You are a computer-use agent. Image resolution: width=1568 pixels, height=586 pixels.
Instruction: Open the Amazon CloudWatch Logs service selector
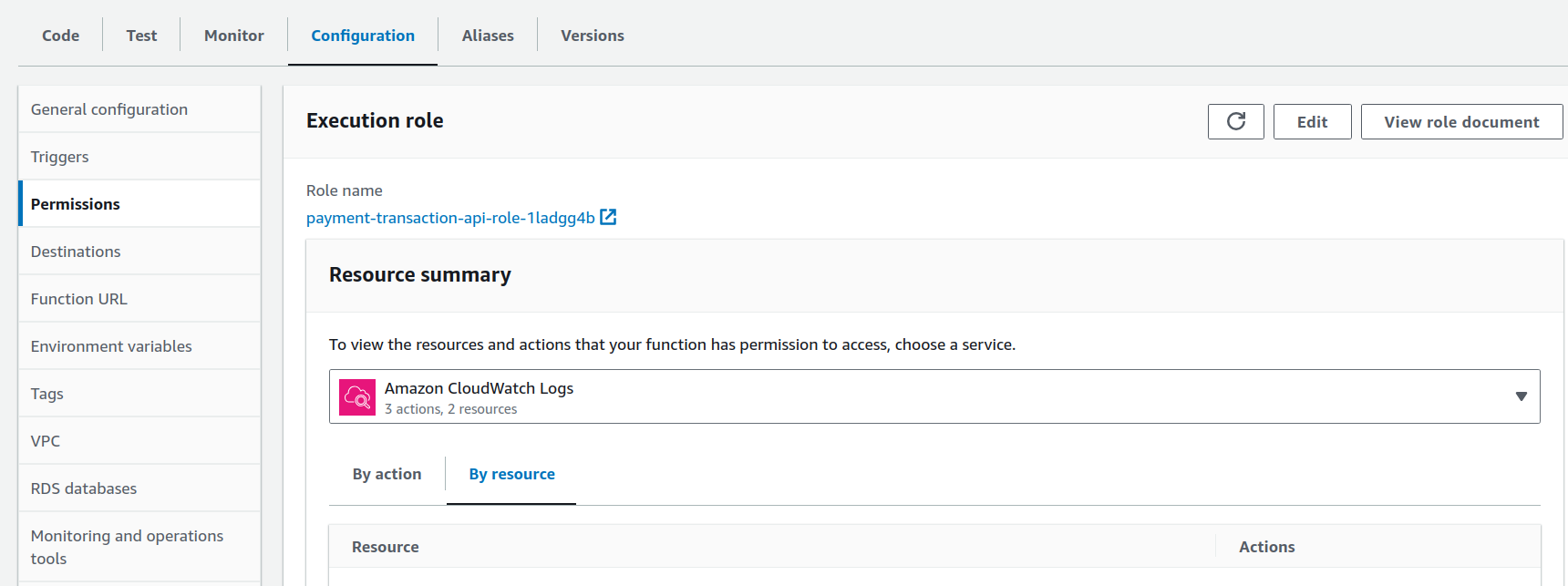pos(934,396)
